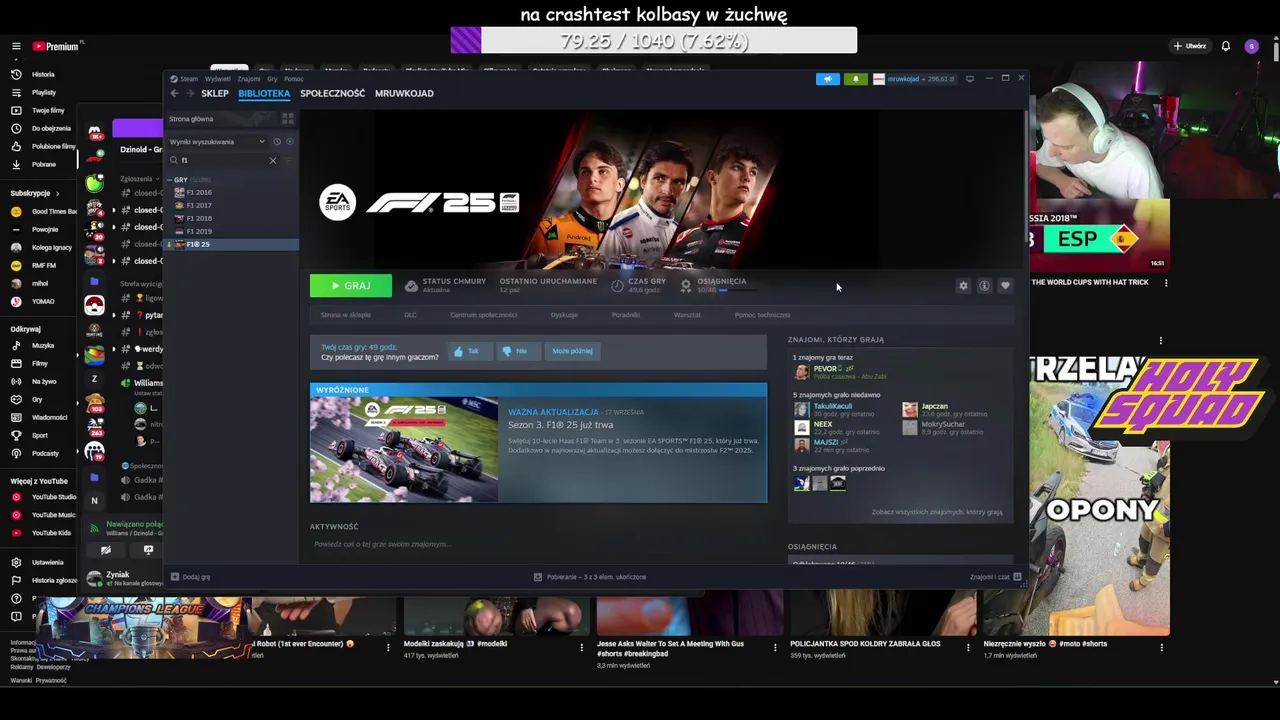This screenshot has width=1280, height=720.
Task: Select F1 2016 in library list
Action: 199,192
